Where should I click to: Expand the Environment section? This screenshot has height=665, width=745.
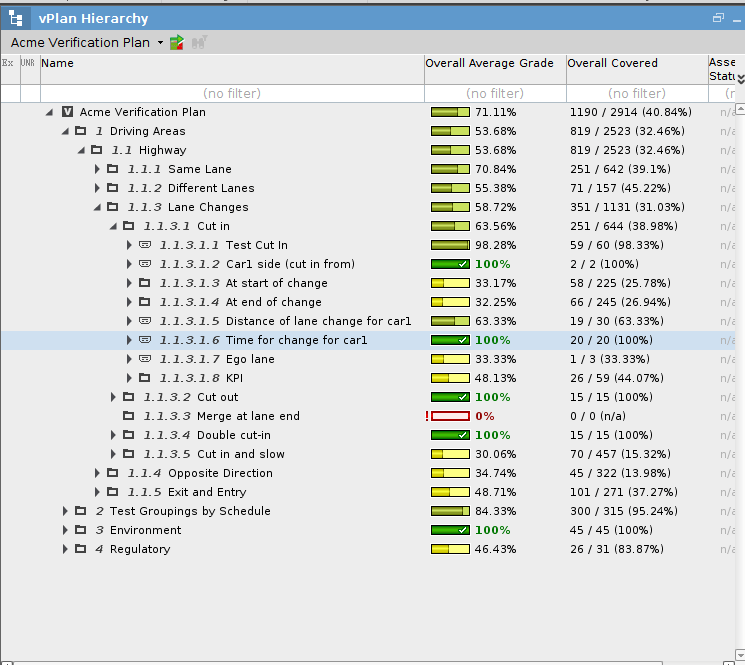[x=66, y=530]
